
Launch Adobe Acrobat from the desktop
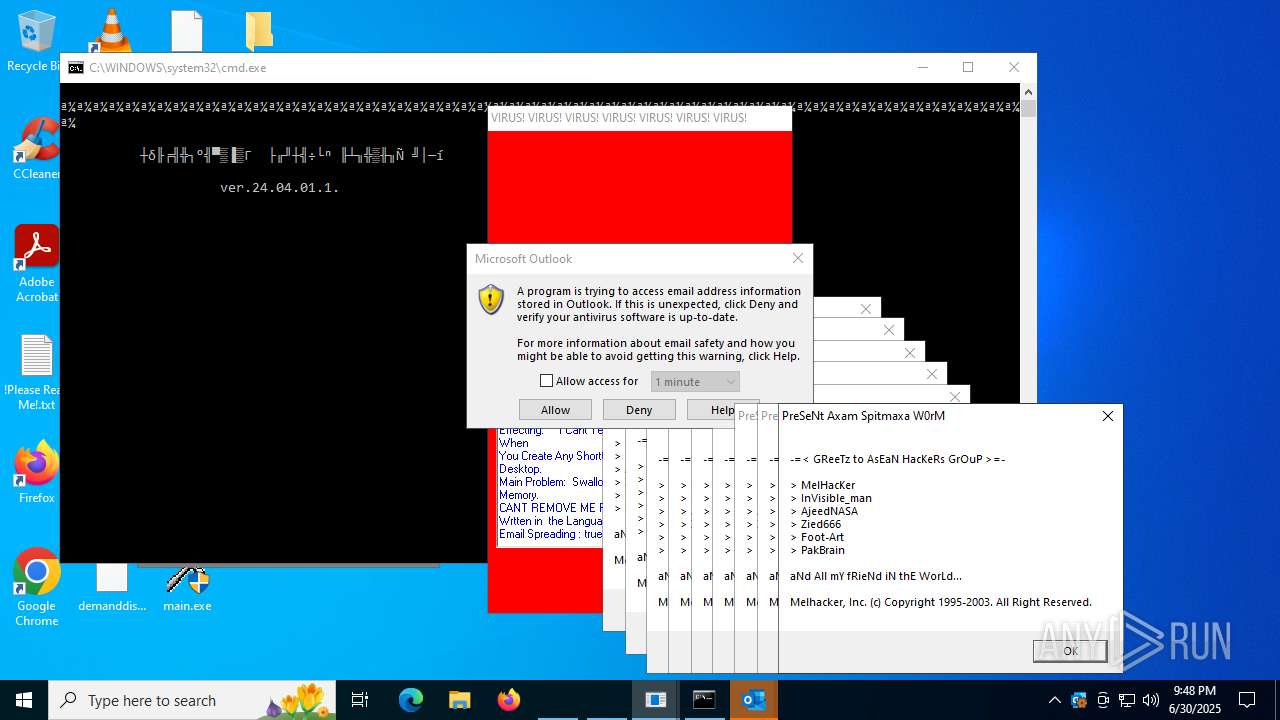point(36,263)
